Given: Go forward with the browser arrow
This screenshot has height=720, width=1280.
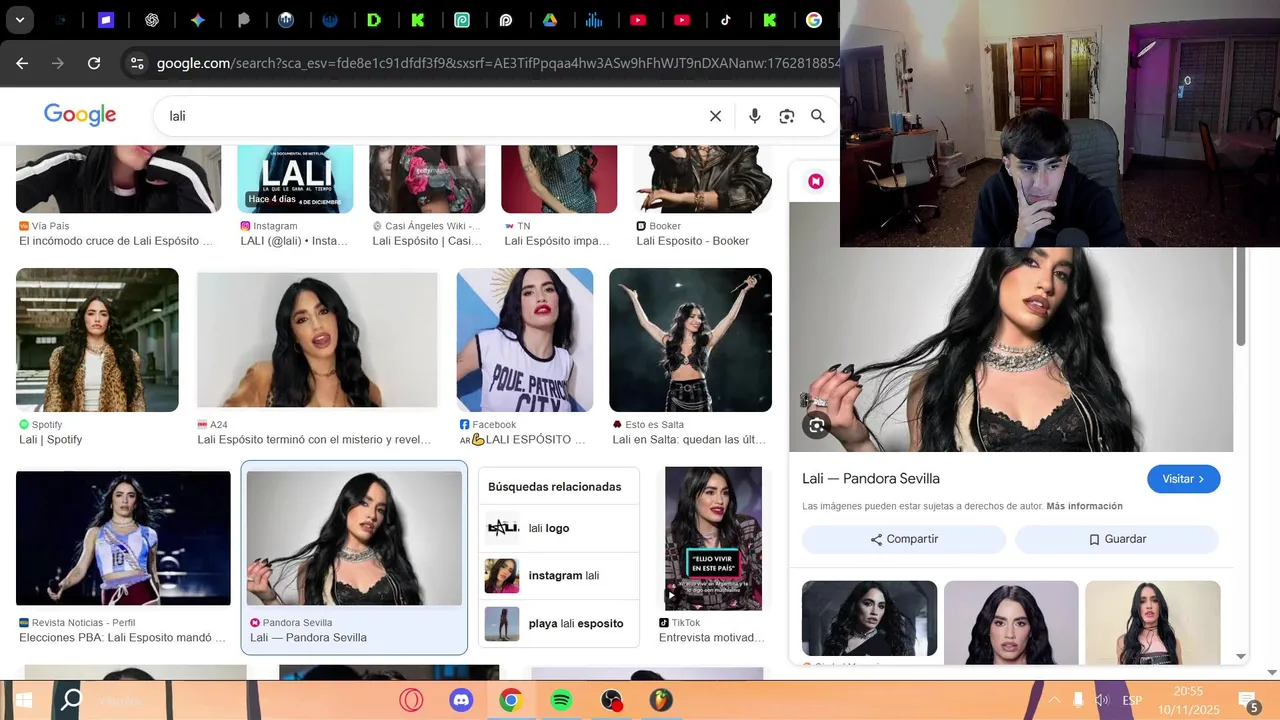Looking at the screenshot, I should pos(58,63).
